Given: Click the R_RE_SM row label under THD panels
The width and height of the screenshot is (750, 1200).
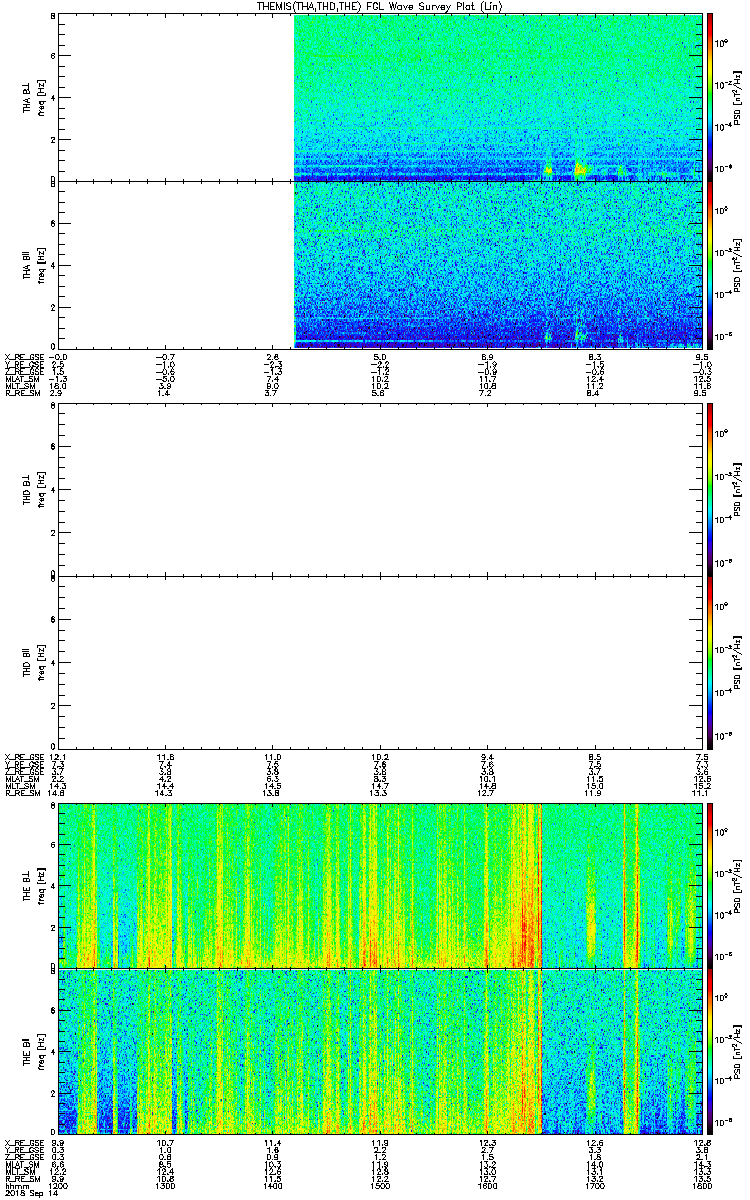Looking at the screenshot, I should tap(21, 794).
